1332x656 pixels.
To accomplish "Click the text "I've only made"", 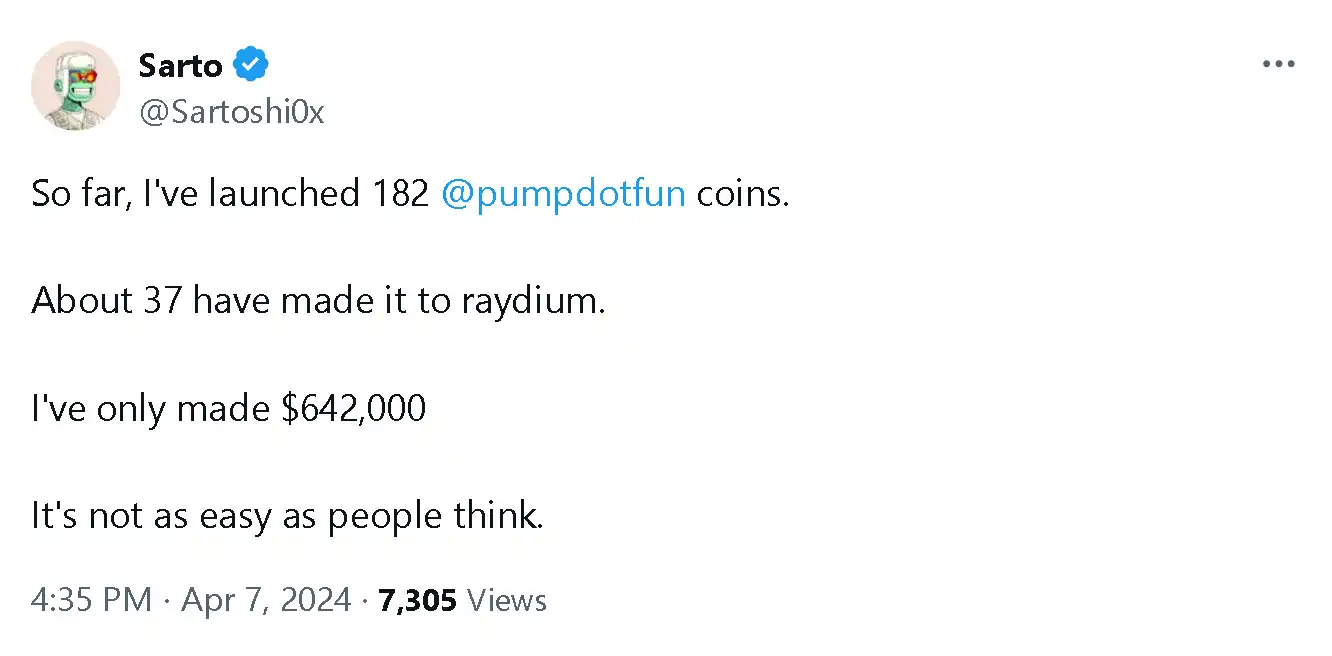I will click(x=151, y=409).
